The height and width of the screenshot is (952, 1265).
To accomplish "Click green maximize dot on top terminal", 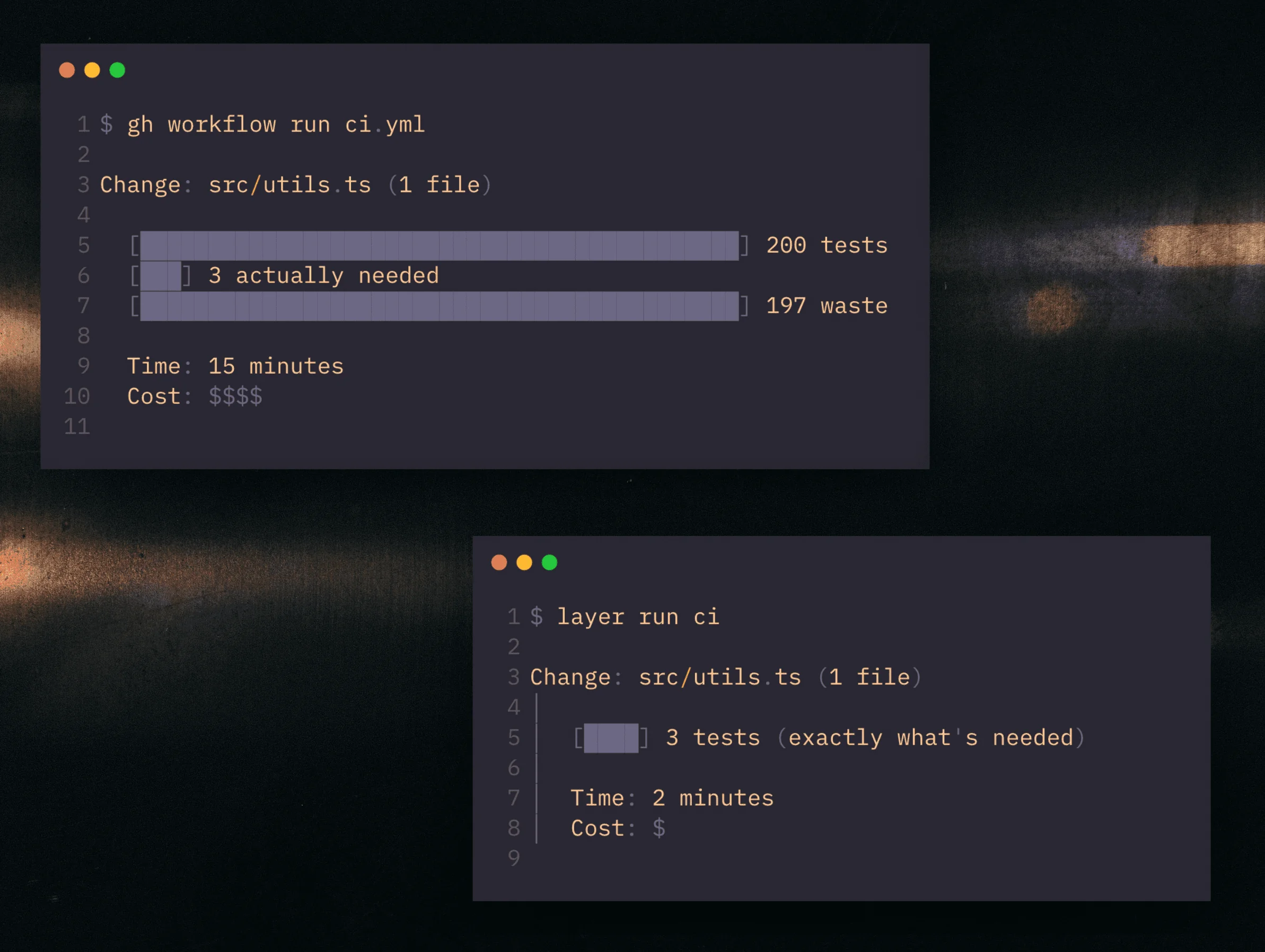I will pos(117,70).
